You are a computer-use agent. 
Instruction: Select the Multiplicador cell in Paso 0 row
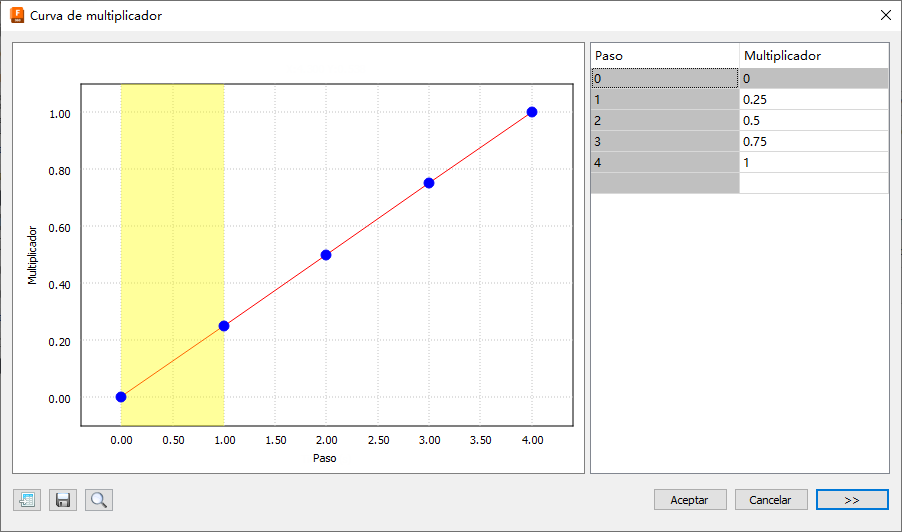(814, 78)
